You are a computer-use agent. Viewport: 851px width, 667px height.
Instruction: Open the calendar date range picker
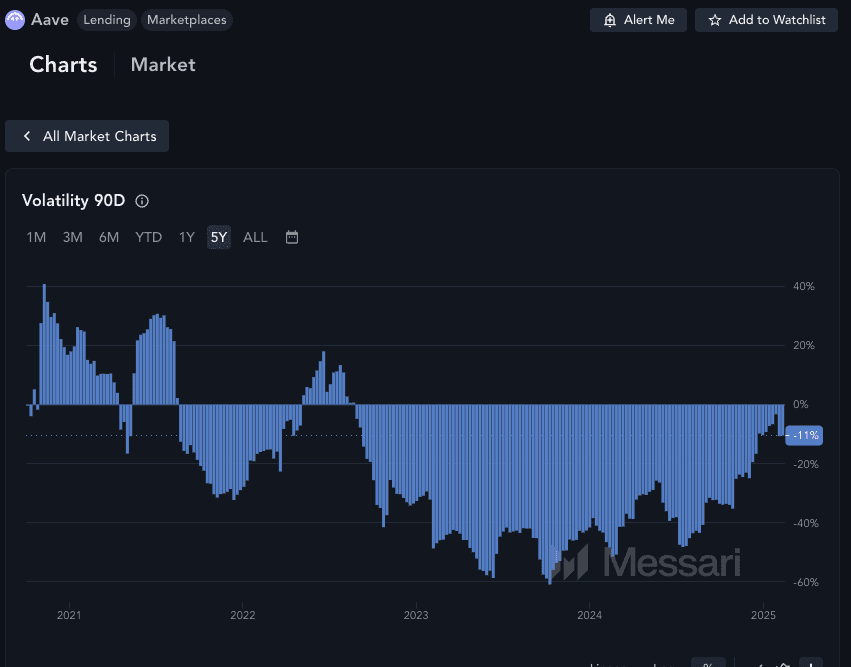[292, 237]
